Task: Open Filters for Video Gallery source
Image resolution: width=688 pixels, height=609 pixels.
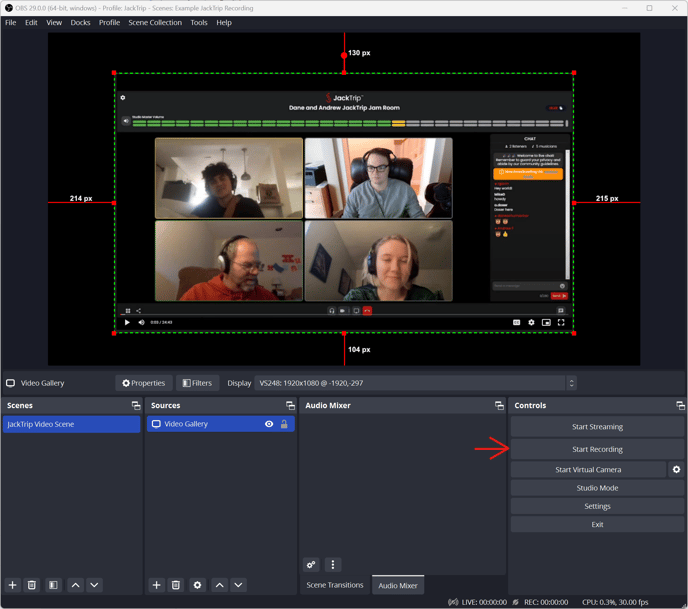Action: click(x=197, y=383)
